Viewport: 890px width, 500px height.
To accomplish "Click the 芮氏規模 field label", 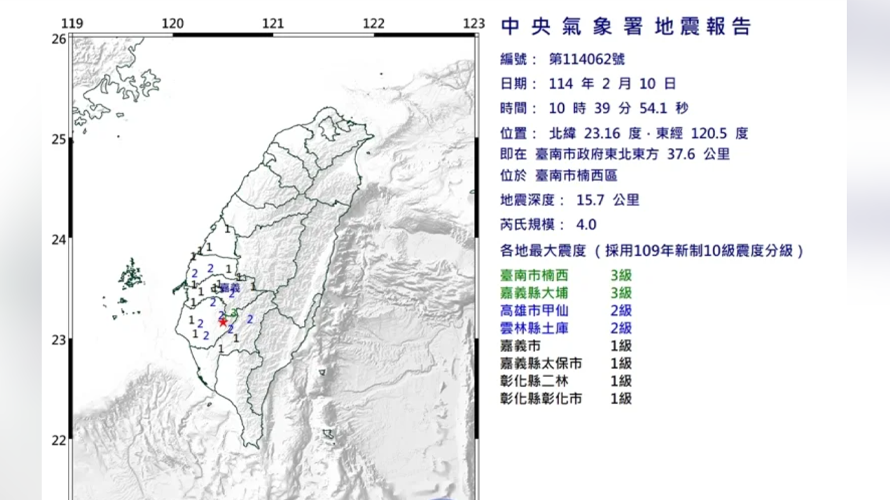I will coord(532,225).
